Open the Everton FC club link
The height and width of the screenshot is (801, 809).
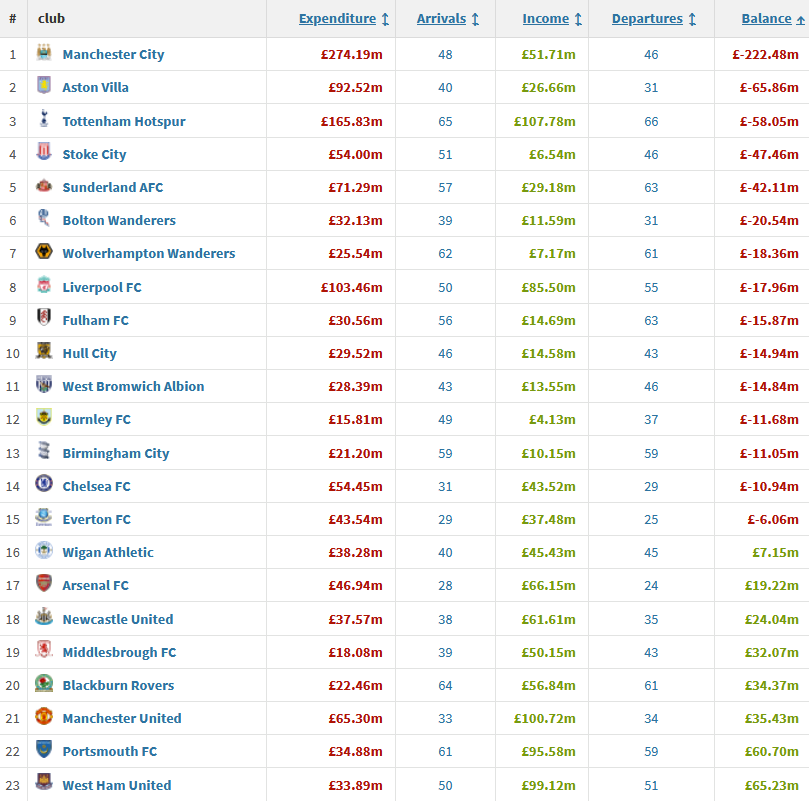96,519
